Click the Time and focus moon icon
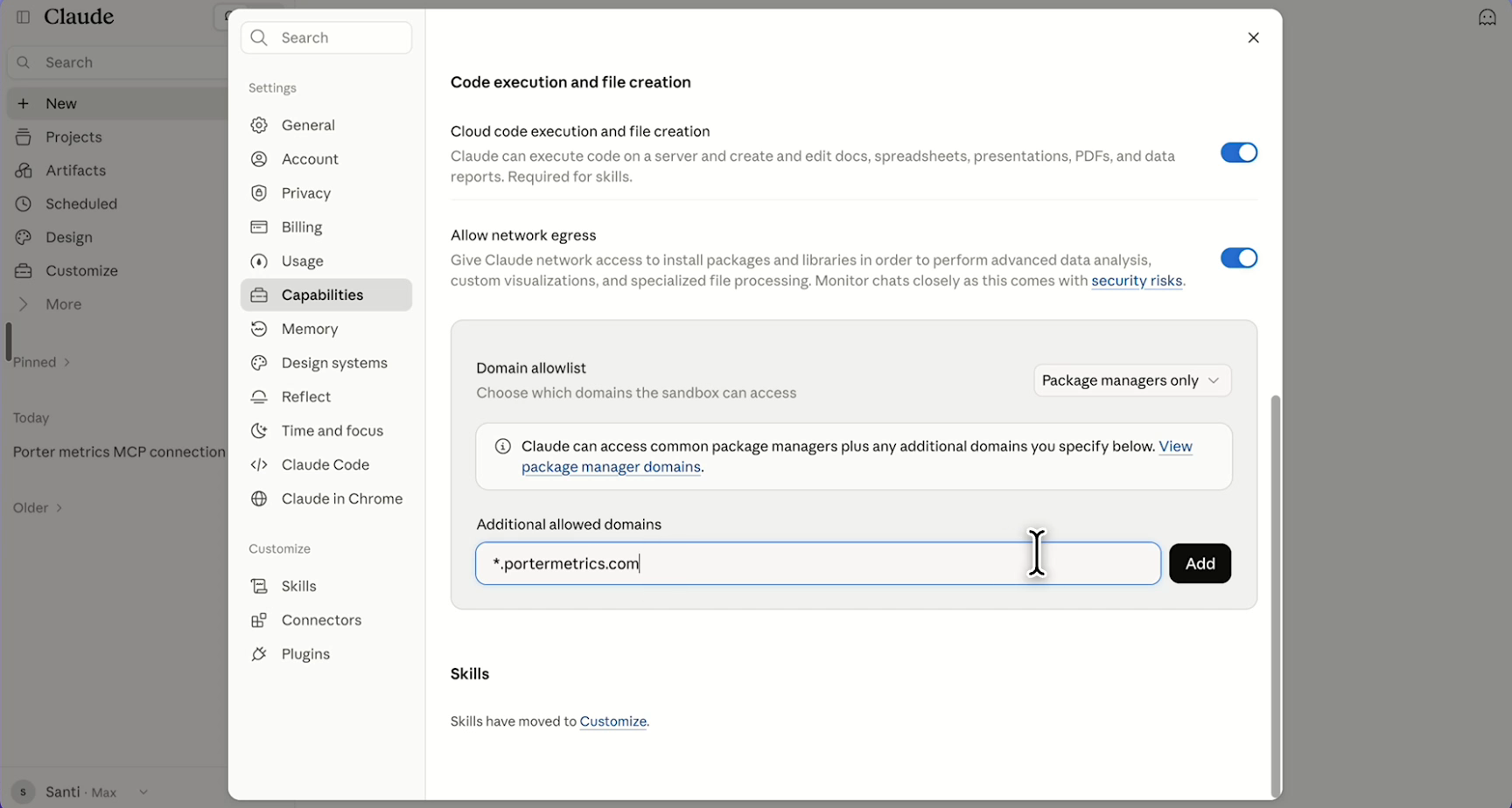This screenshot has width=1512, height=808. click(x=259, y=431)
